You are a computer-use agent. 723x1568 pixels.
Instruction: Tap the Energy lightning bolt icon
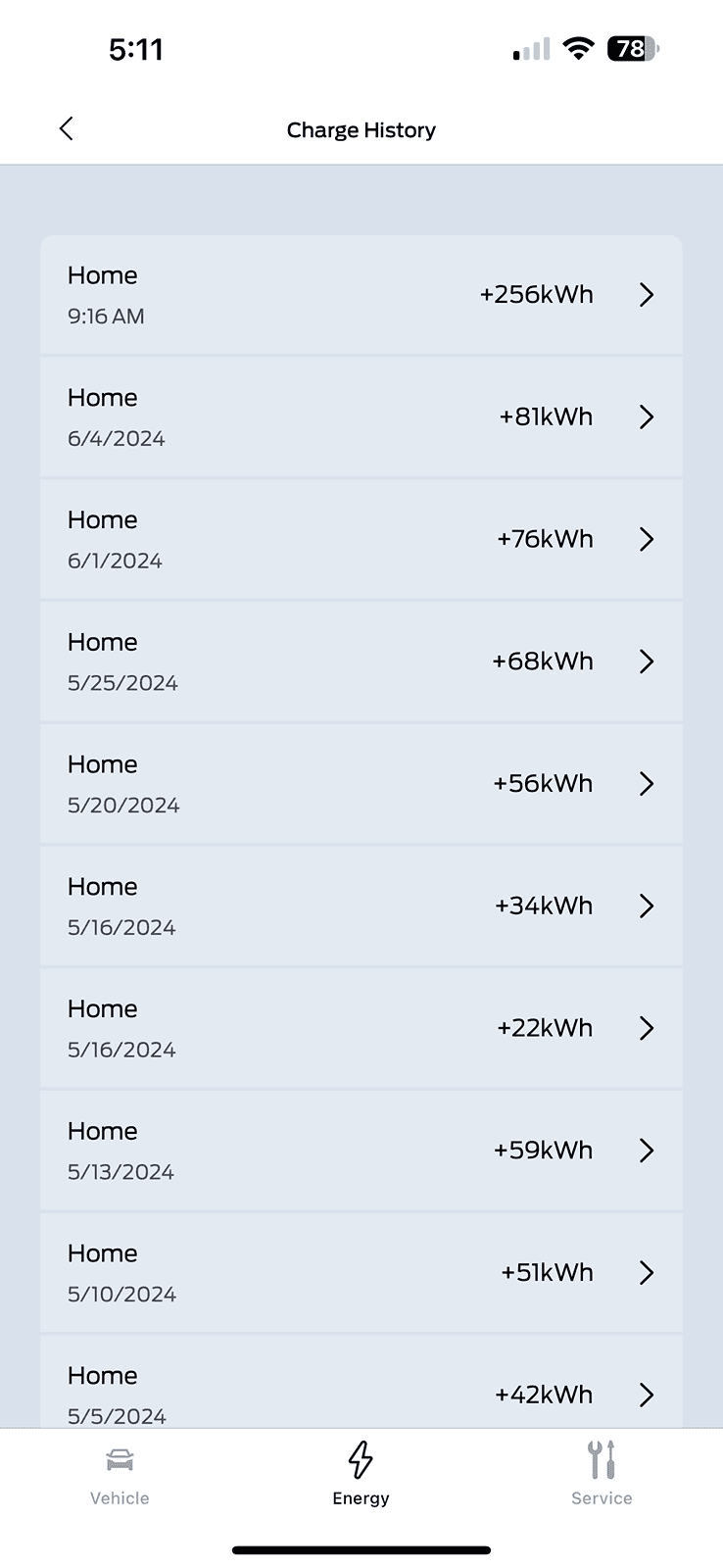[361, 1459]
